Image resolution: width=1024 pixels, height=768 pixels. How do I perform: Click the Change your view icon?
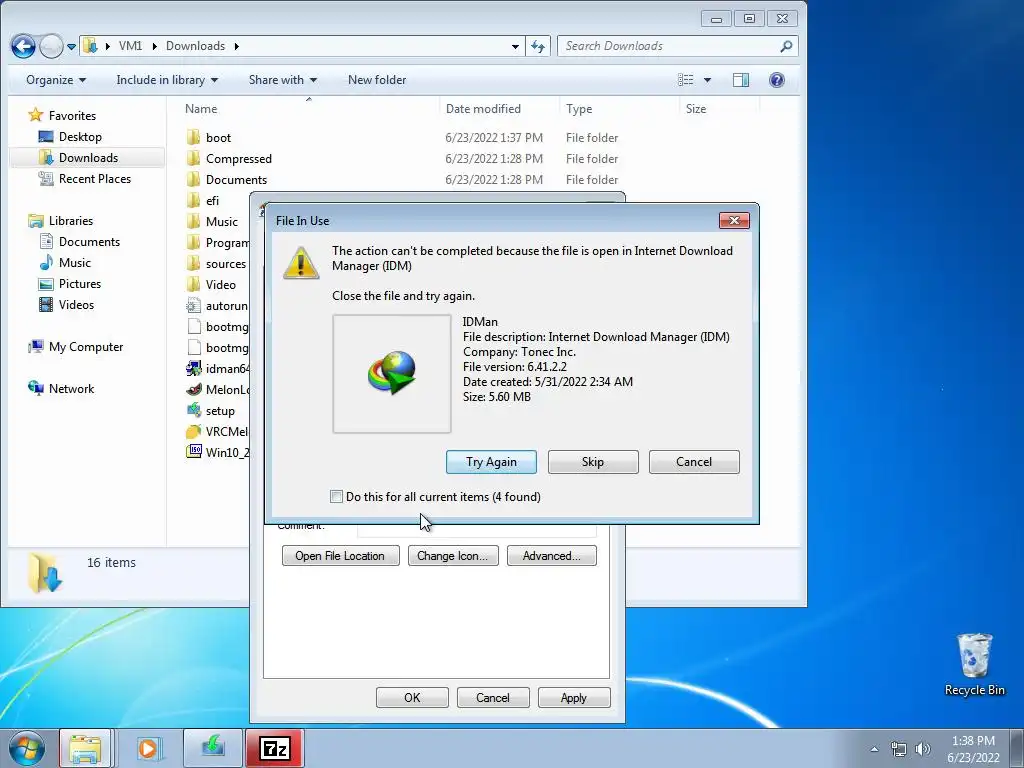[x=686, y=80]
